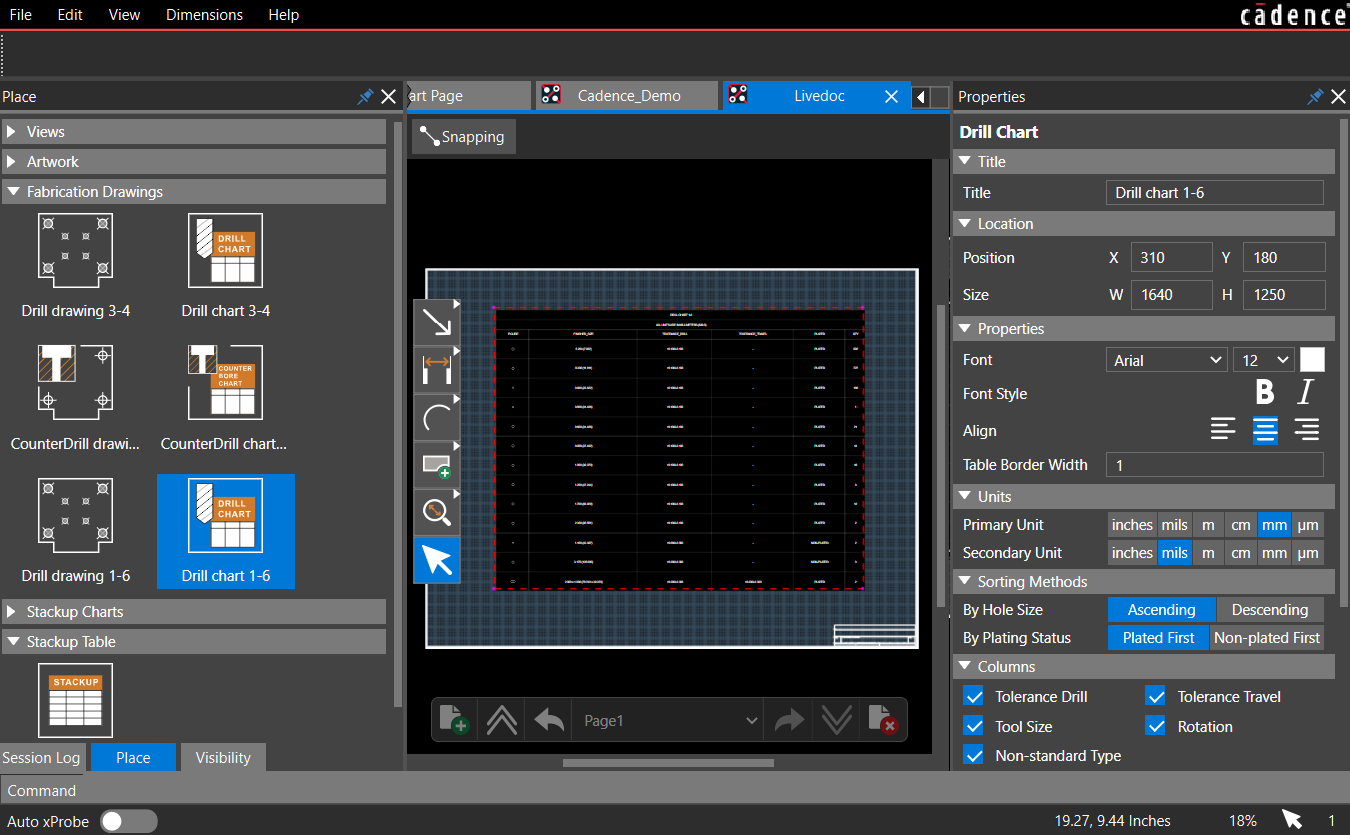The image size is (1350, 835).
Task: Open the font size 12 dropdown
Action: pyautogui.click(x=1264, y=360)
